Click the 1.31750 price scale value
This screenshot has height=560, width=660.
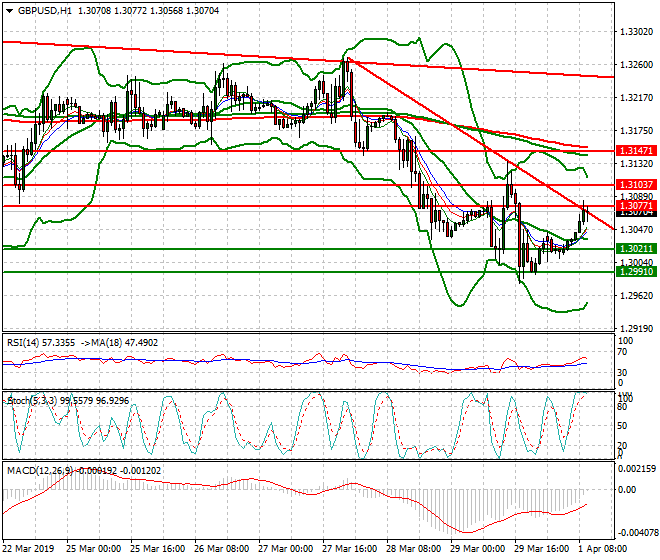point(636,131)
